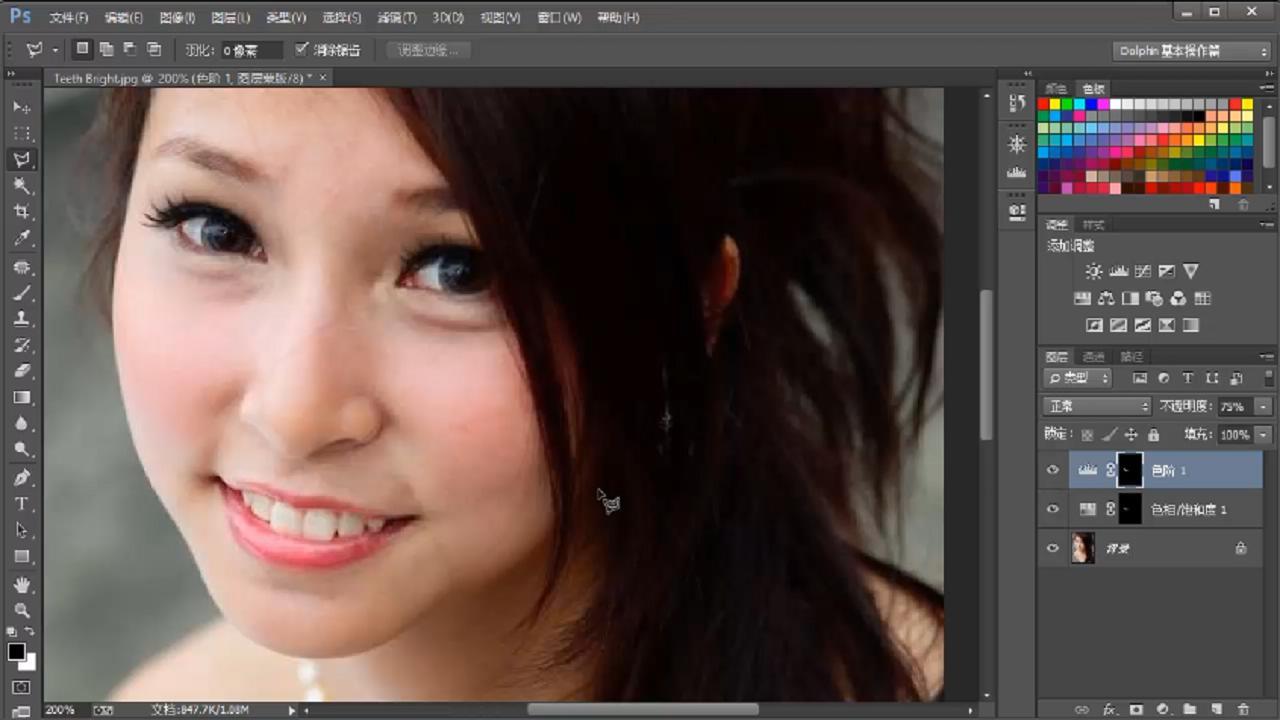The image size is (1280, 720).
Task: Select the Polygonal Lasso tool in toolbox
Action: click(x=22, y=159)
